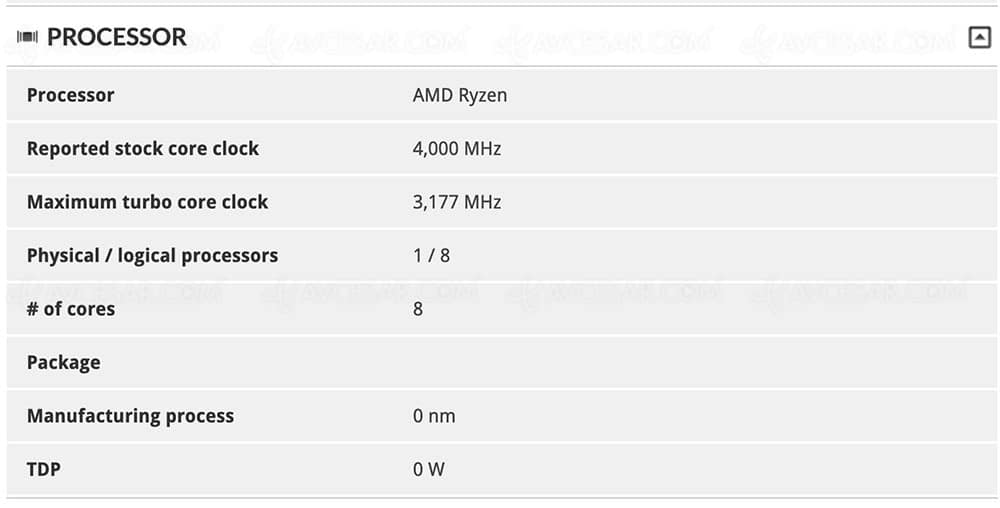Click the 0 W value
This screenshot has width=1000, height=508.
[x=429, y=470]
